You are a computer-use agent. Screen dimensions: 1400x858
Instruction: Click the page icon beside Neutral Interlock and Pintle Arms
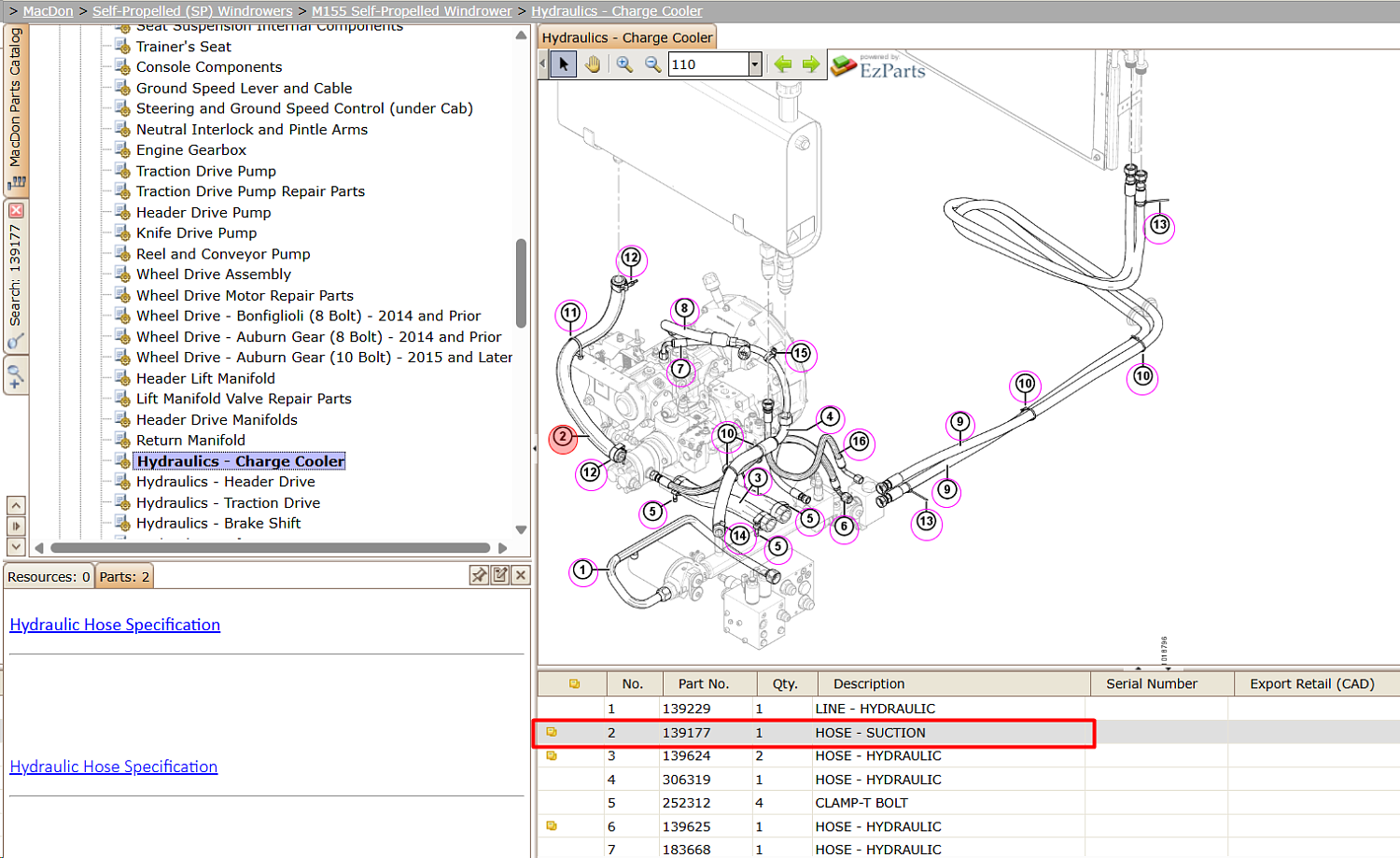pos(122,130)
